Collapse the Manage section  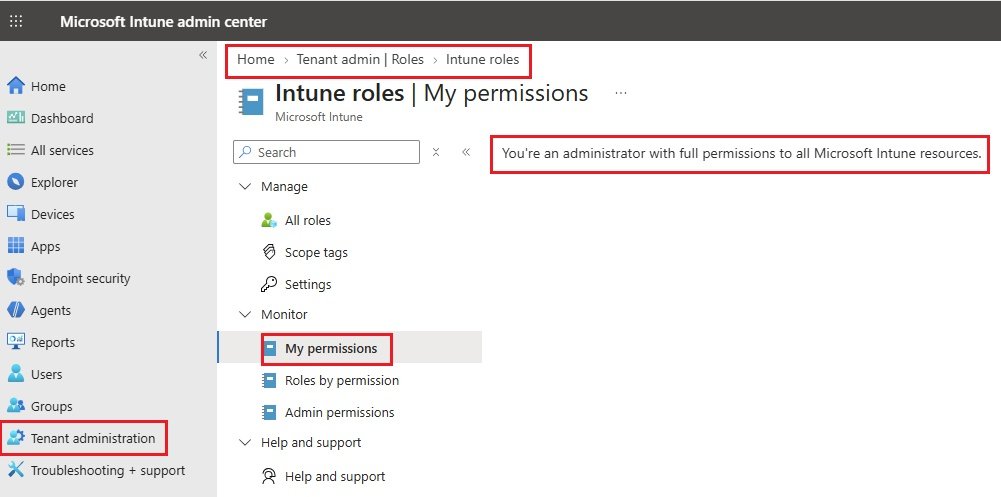245,186
